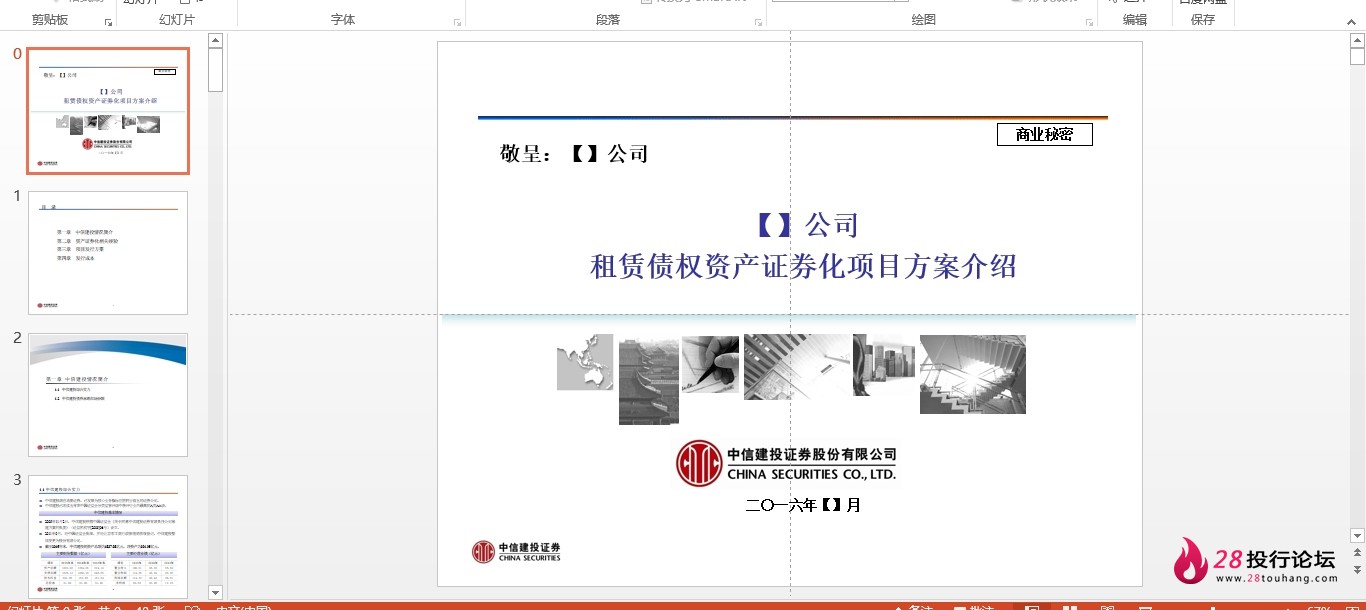Collapse the ribbon with the chevron arrow

pyautogui.click(x=1352, y=20)
